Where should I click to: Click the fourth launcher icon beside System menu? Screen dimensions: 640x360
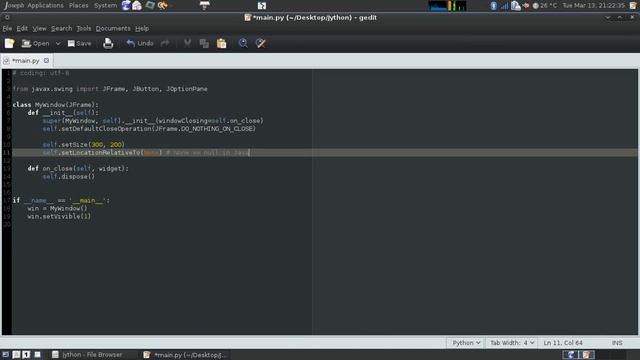point(163,5)
